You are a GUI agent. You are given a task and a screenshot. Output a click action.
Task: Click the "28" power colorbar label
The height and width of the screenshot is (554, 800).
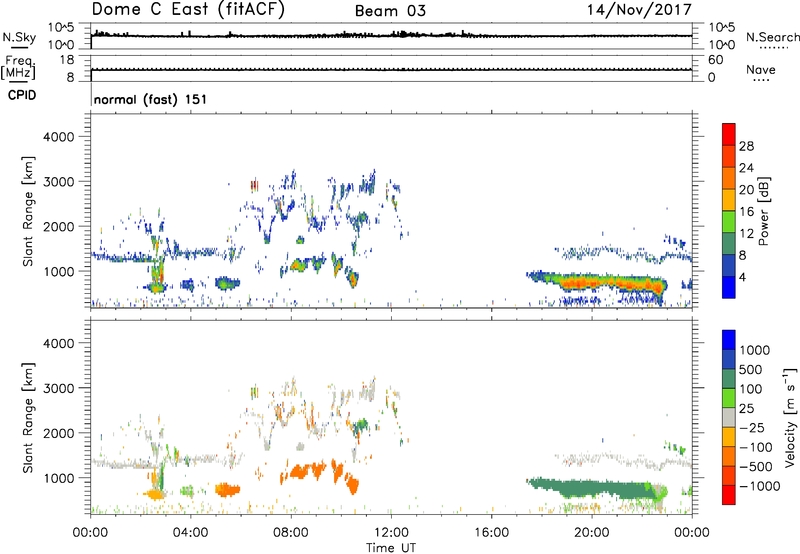click(746, 146)
